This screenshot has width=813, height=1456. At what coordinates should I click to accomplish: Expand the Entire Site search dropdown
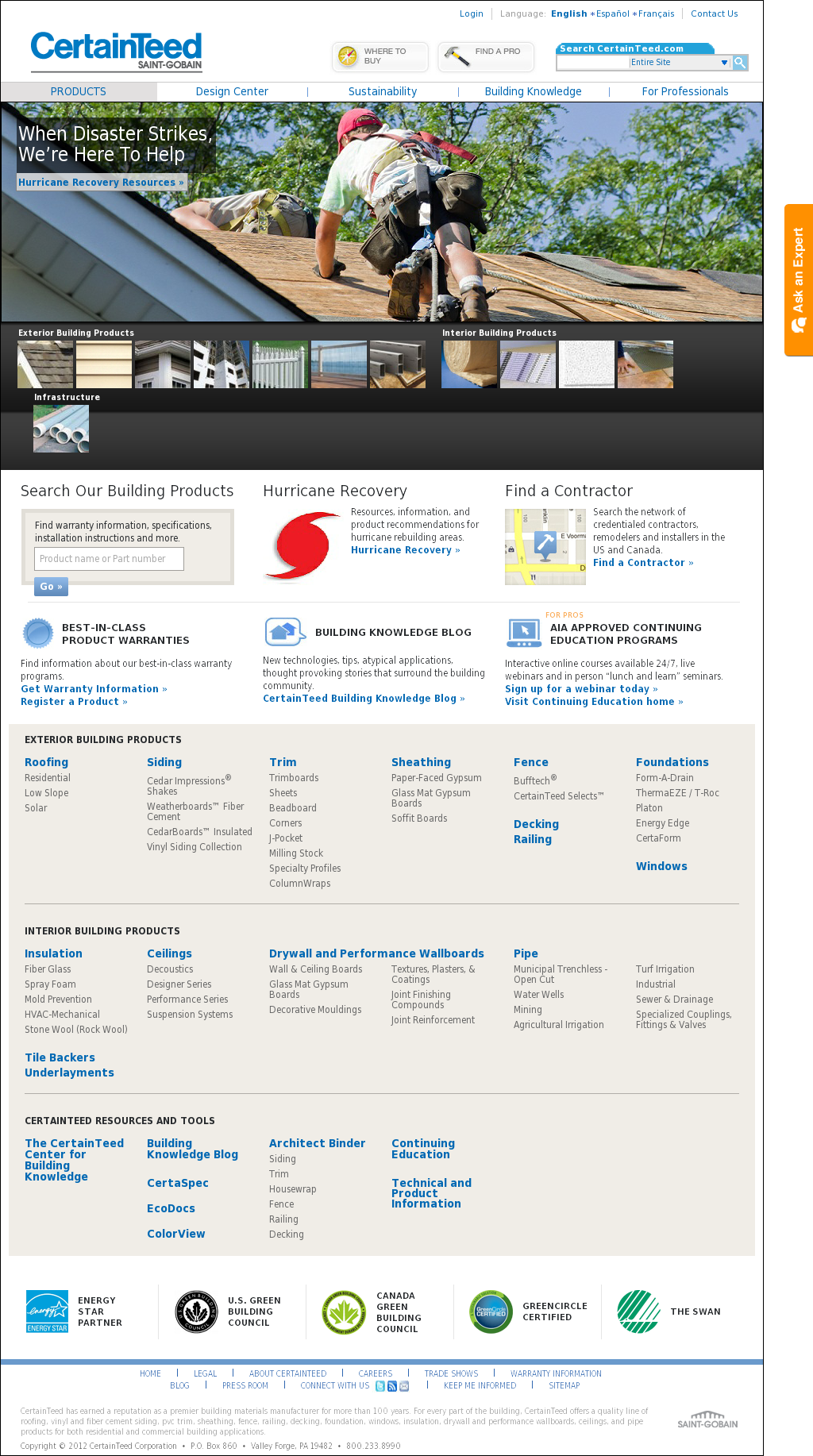click(x=724, y=63)
